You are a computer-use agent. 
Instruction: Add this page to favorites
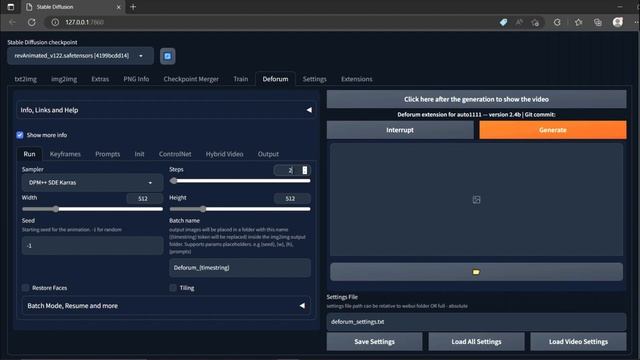coord(535,22)
